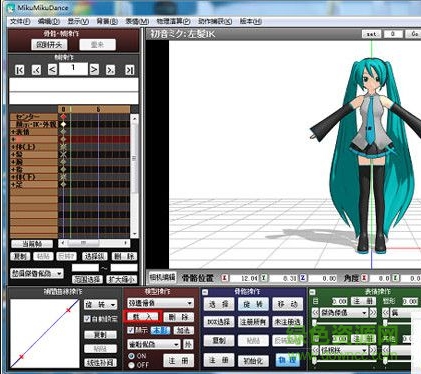The height and width of the screenshot is (374, 421).
Task: Toggle the 显示 checkbox in model panel
Action: click(131, 330)
